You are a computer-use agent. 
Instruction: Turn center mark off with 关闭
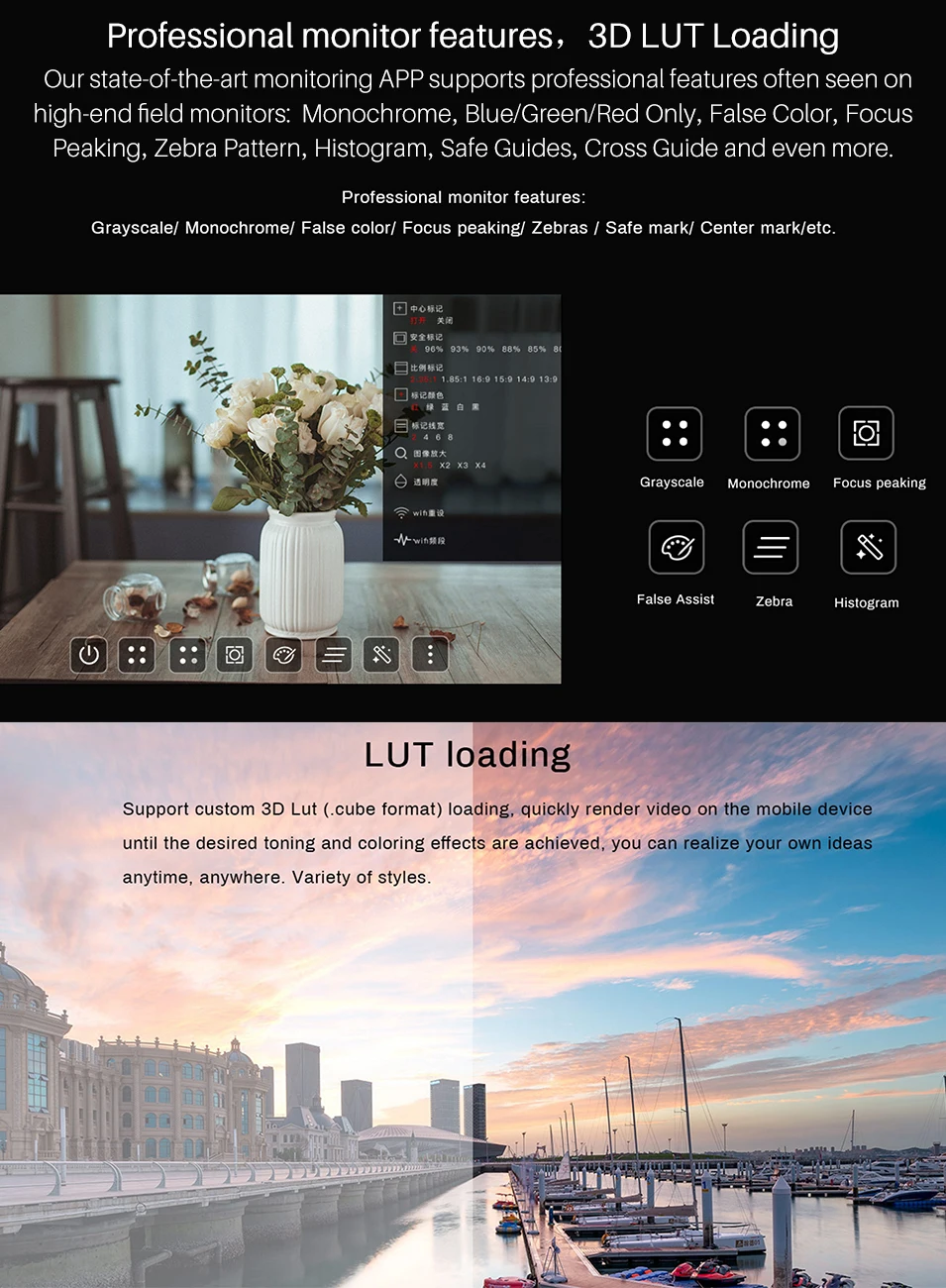445,321
